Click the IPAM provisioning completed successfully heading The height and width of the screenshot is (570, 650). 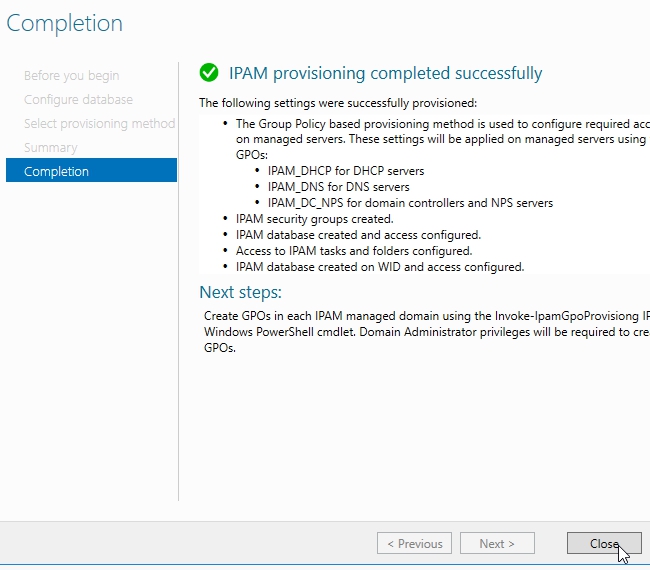point(385,73)
